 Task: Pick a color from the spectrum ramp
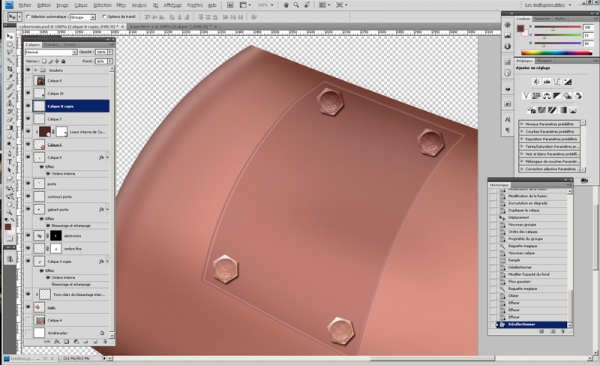[556, 52]
